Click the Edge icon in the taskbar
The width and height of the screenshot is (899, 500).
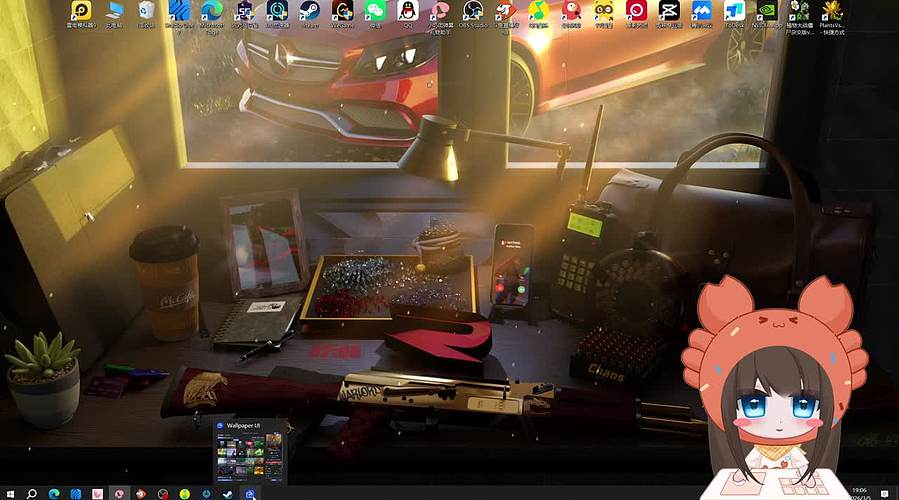coord(54,493)
